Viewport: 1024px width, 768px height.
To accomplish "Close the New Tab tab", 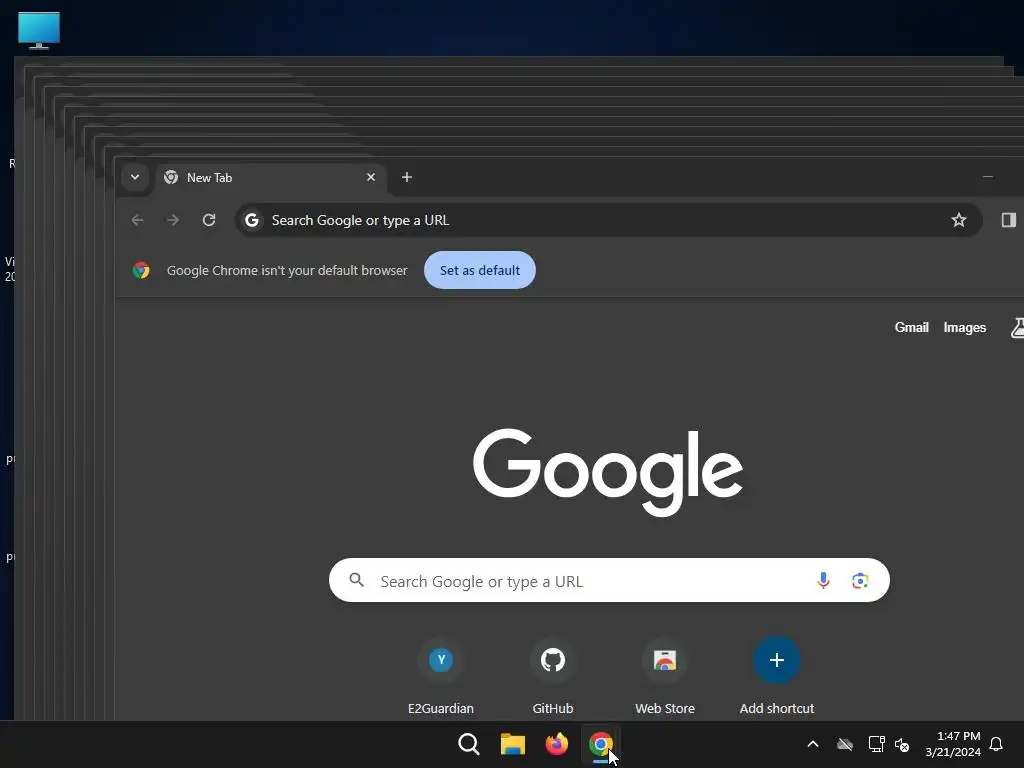I will click(x=371, y=177).
